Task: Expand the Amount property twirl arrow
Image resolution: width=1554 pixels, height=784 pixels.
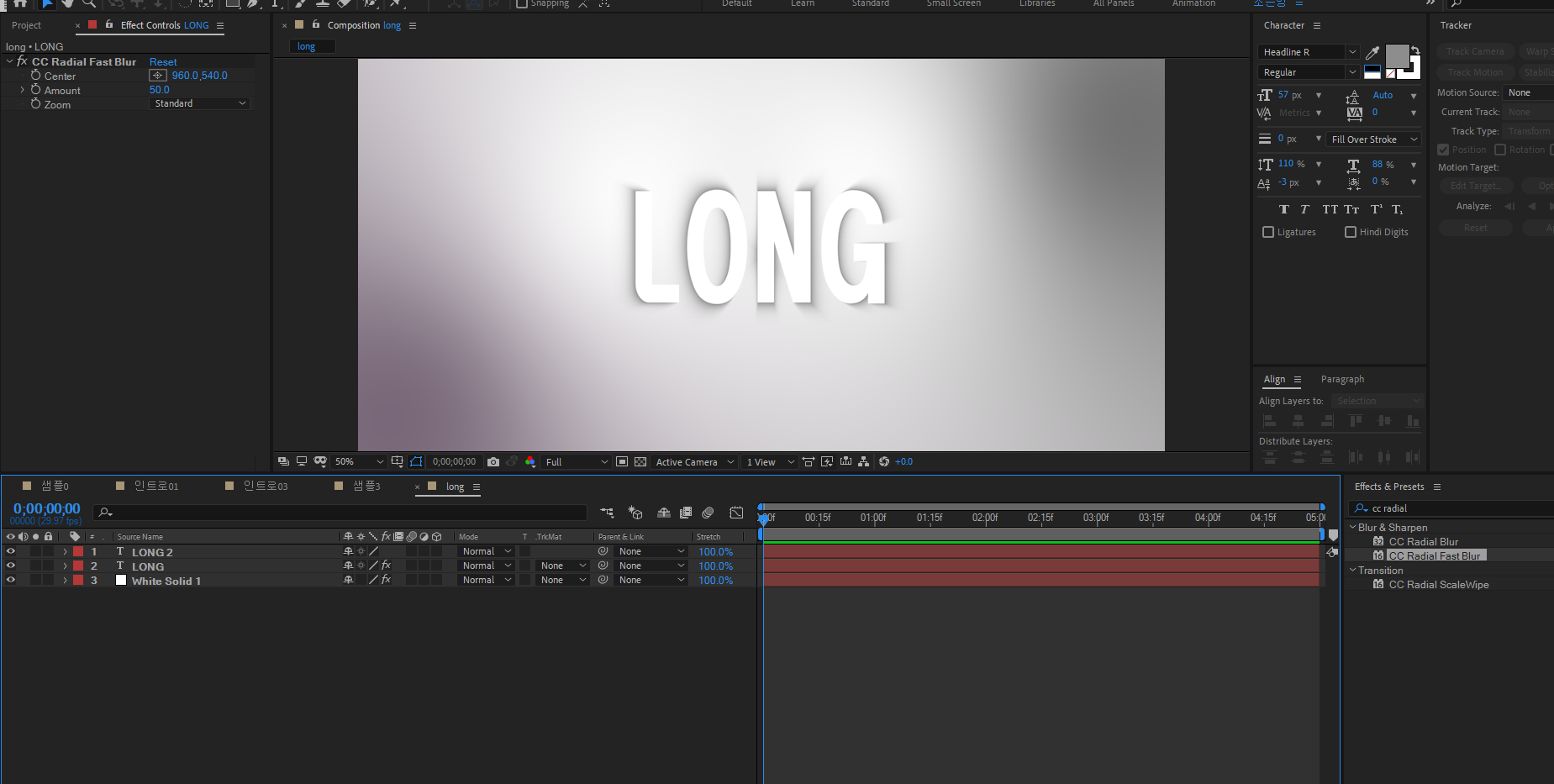Action: click(22, 89)
